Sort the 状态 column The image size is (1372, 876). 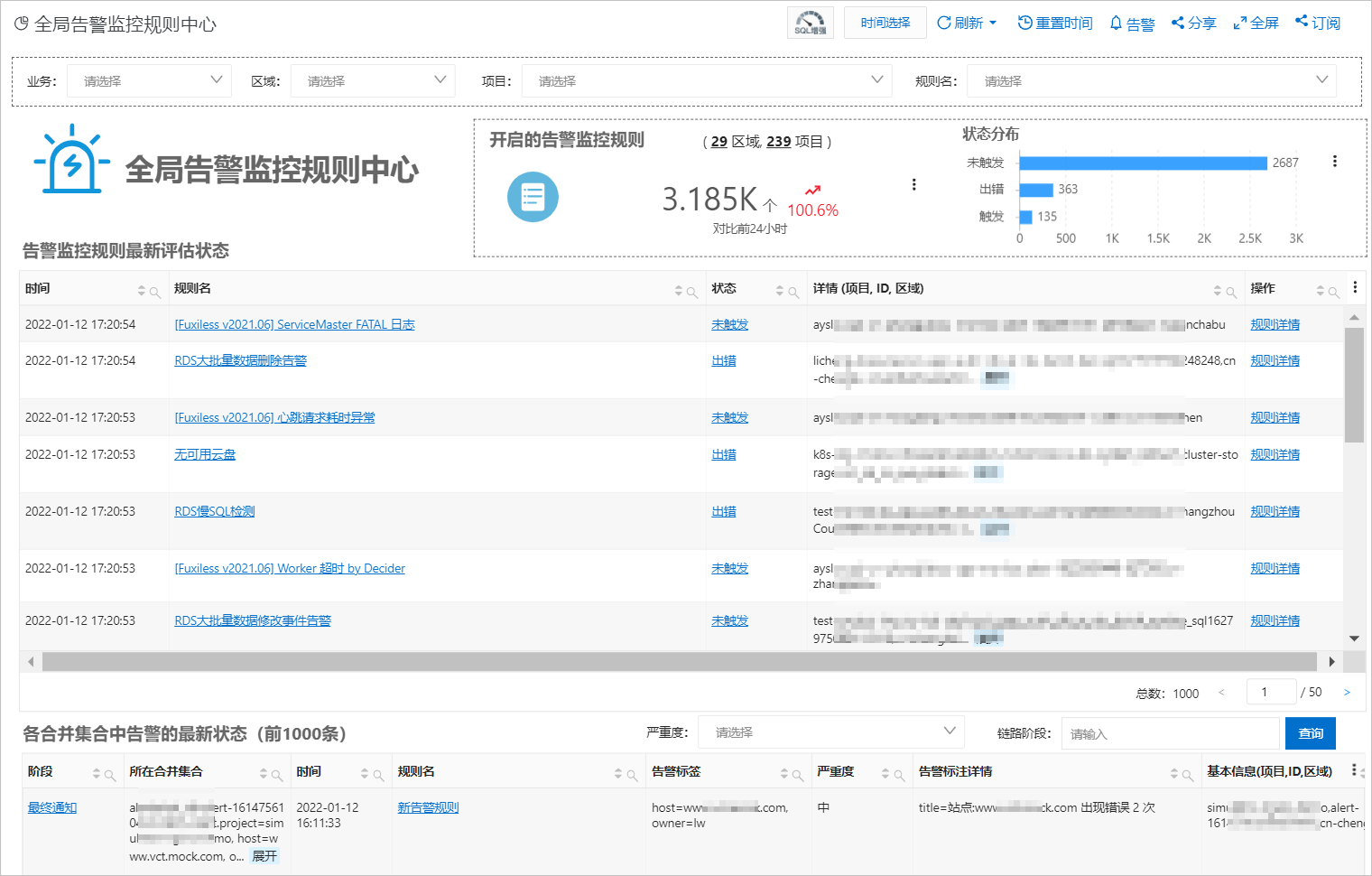pos(780,290)
